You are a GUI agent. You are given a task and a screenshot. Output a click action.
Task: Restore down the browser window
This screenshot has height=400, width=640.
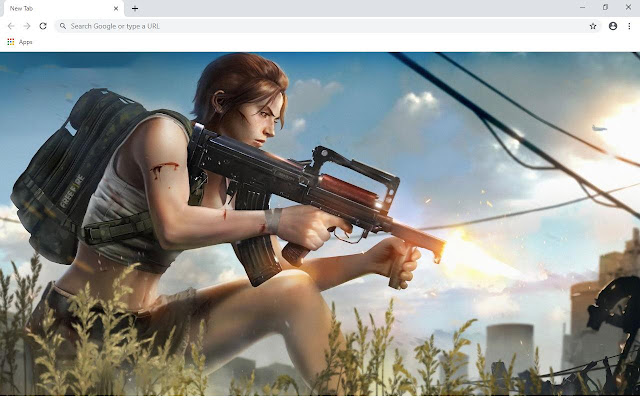tap(605, 7)
